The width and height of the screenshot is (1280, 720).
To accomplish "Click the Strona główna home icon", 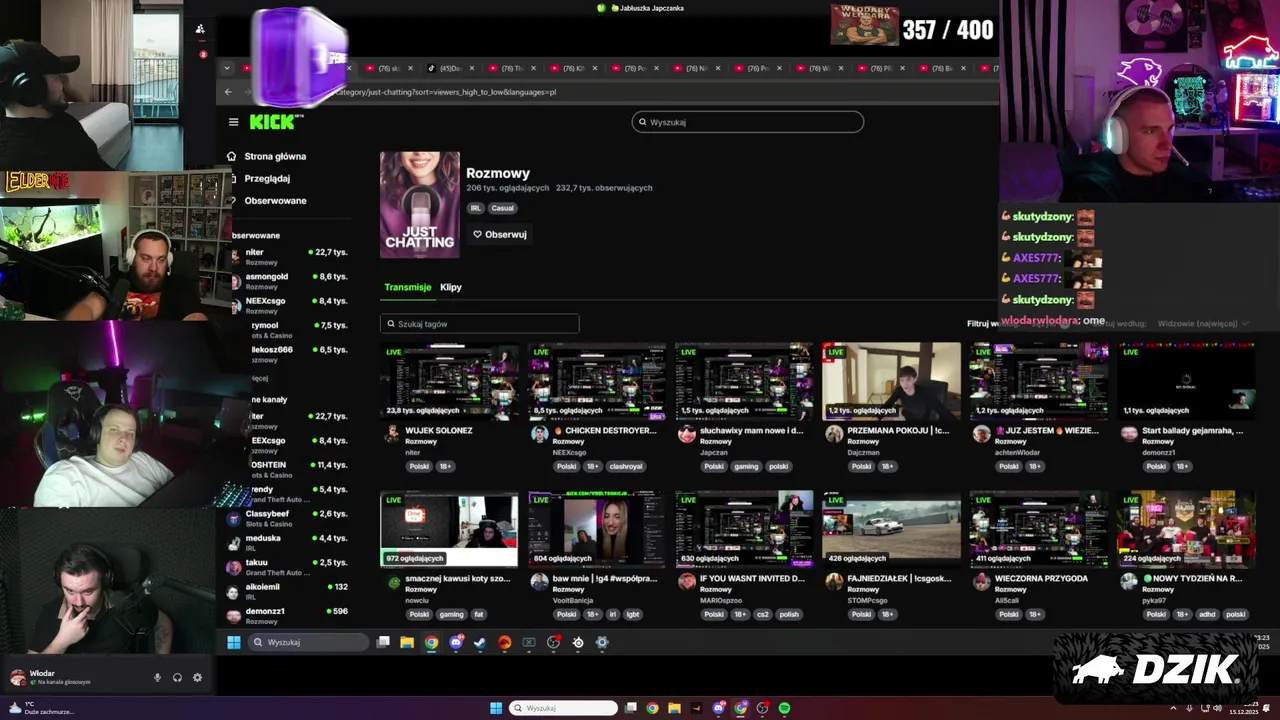I will 231,156.
